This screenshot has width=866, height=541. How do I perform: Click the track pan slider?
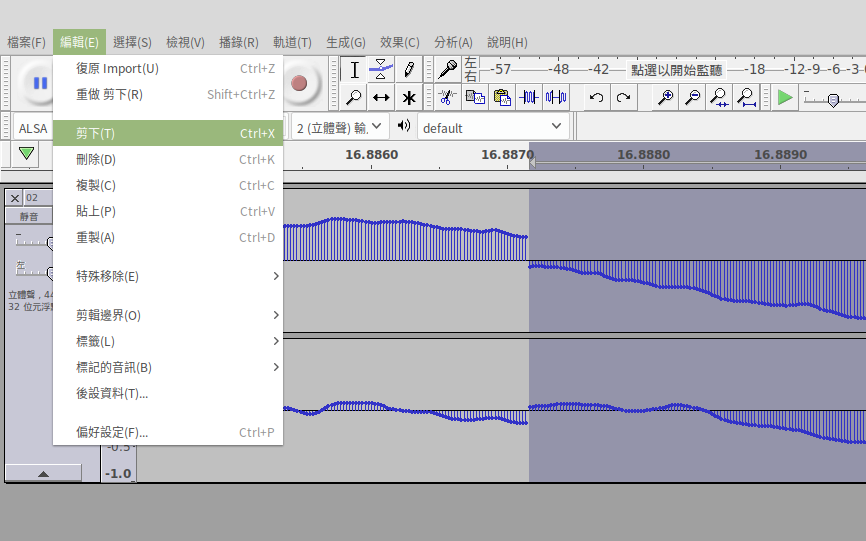[x=34, y=270]
